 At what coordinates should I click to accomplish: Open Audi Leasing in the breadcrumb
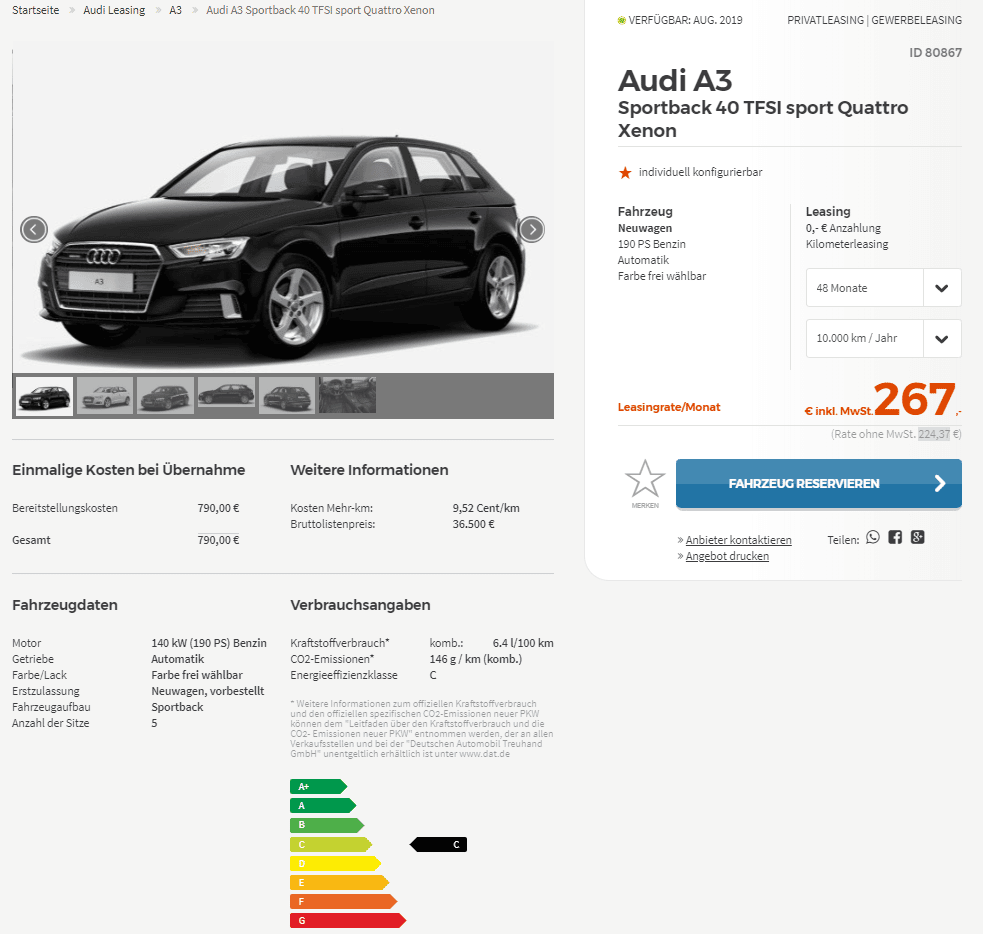pos(114,10)
